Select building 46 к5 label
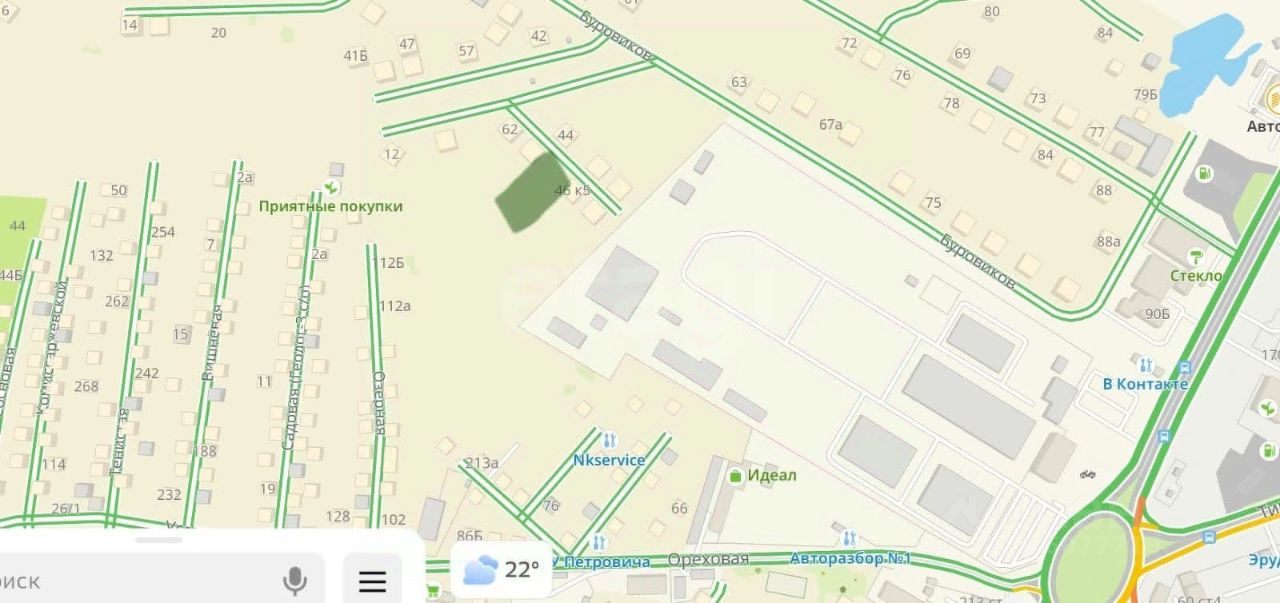This screenshot has width=1280, height=603. 573,190
